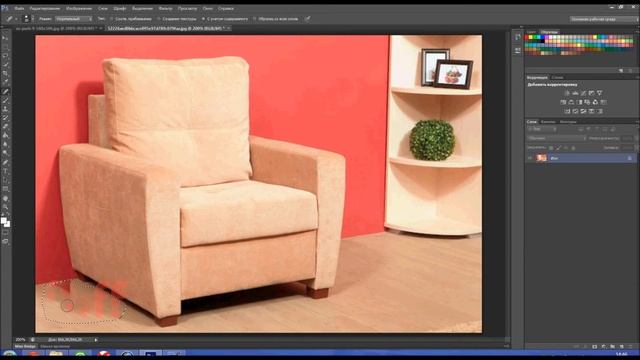Select the Brush tool
The width and height of the screenshot is (640, 360).
point(5,100)
